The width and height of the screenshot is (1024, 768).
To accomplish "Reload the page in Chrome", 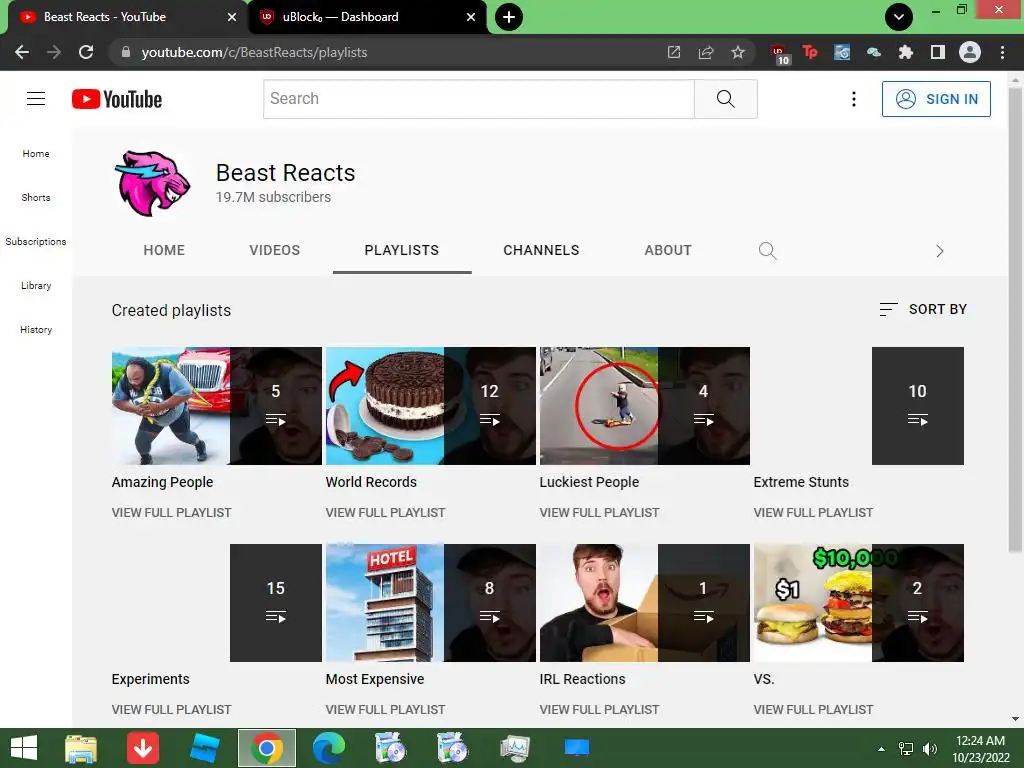I will [86, 52].
